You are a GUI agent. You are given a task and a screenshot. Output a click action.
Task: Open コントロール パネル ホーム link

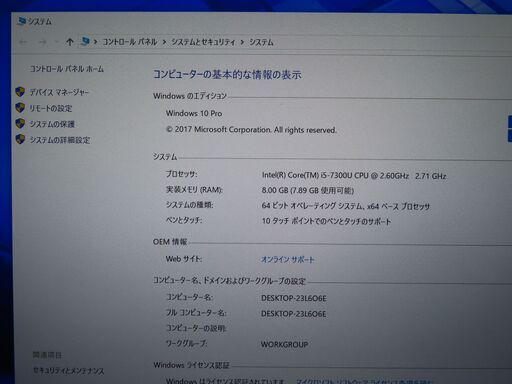point(67,69)
